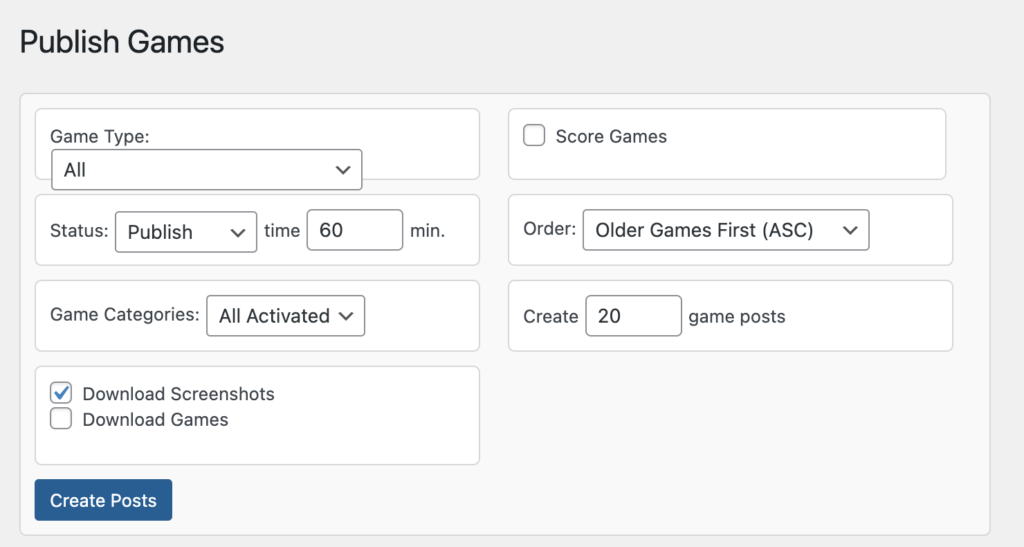Click the chevron arrow in the Order select
Screen dimensions: 1024x547
click(850, 230)
